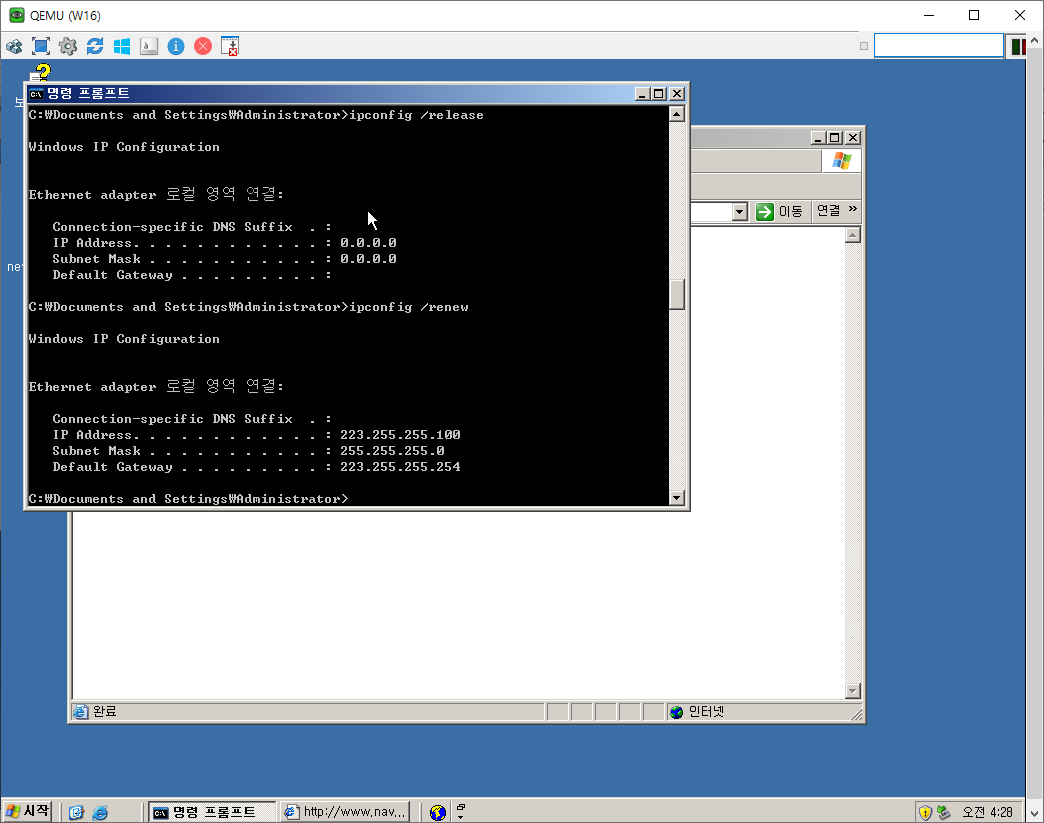The width and height of the screenshot is (1044, 823).
Task: Click the command prompt scrollbar thumb
Action: [x=676, y=294]
